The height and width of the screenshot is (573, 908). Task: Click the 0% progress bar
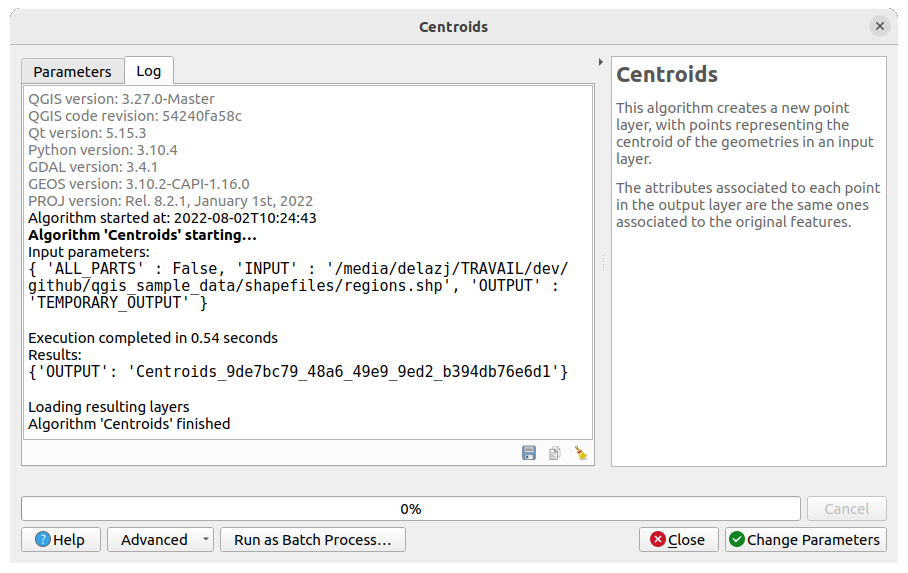point(410,509)
